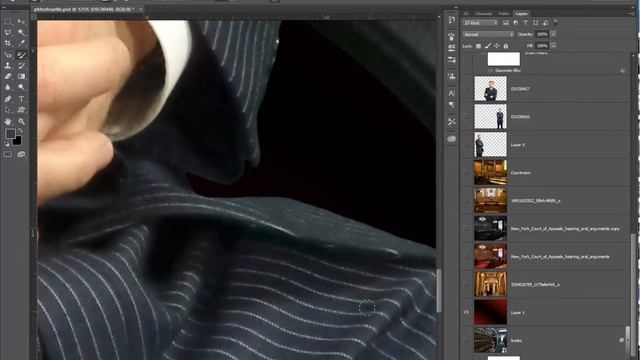Open the Layers panel flyout menu

click(631, 13)
